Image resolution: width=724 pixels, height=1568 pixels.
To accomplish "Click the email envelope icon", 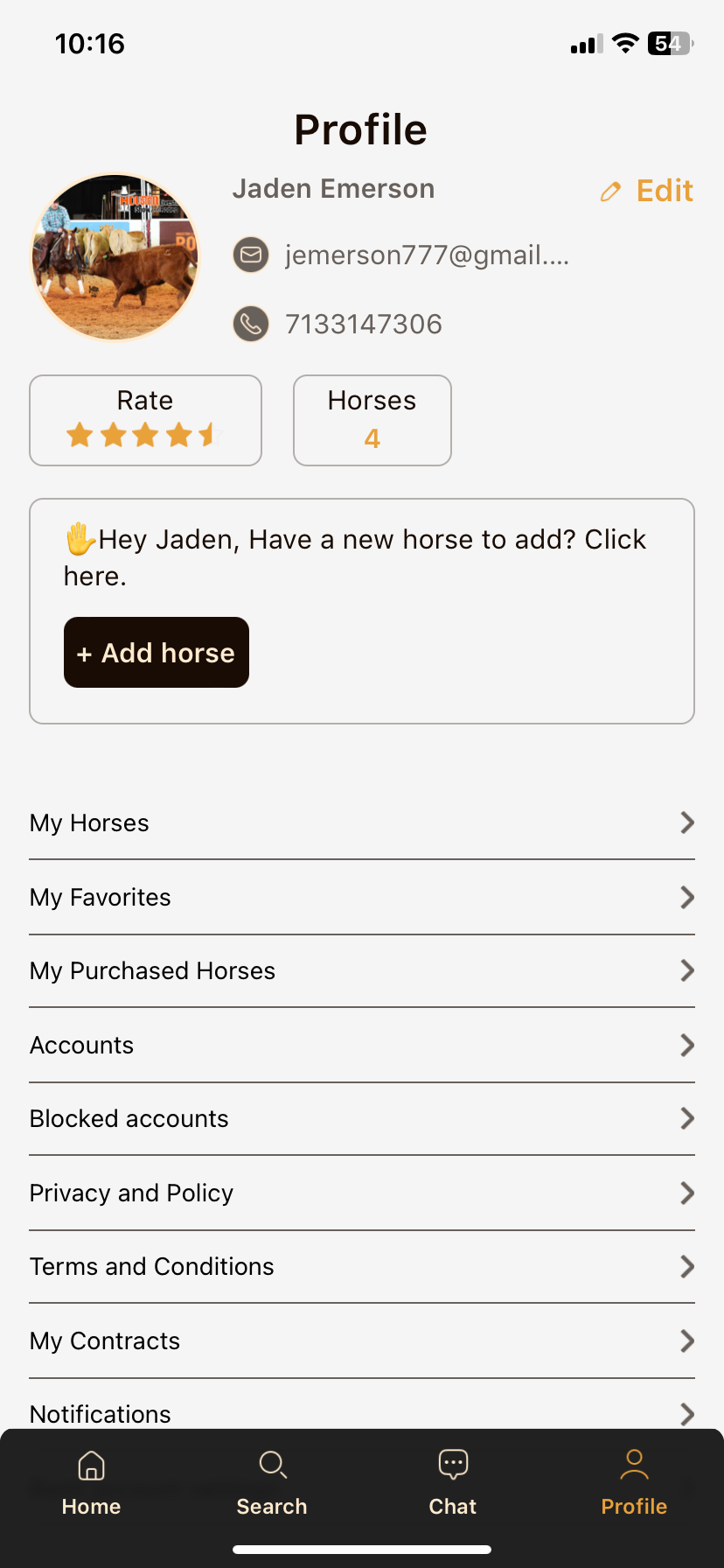I will [251, 255].
